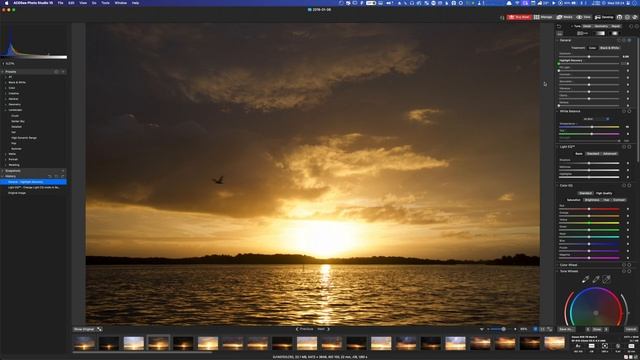Screen dimensions: 640x360
Task: Open the Tools menu
Action: coord(105,3)
